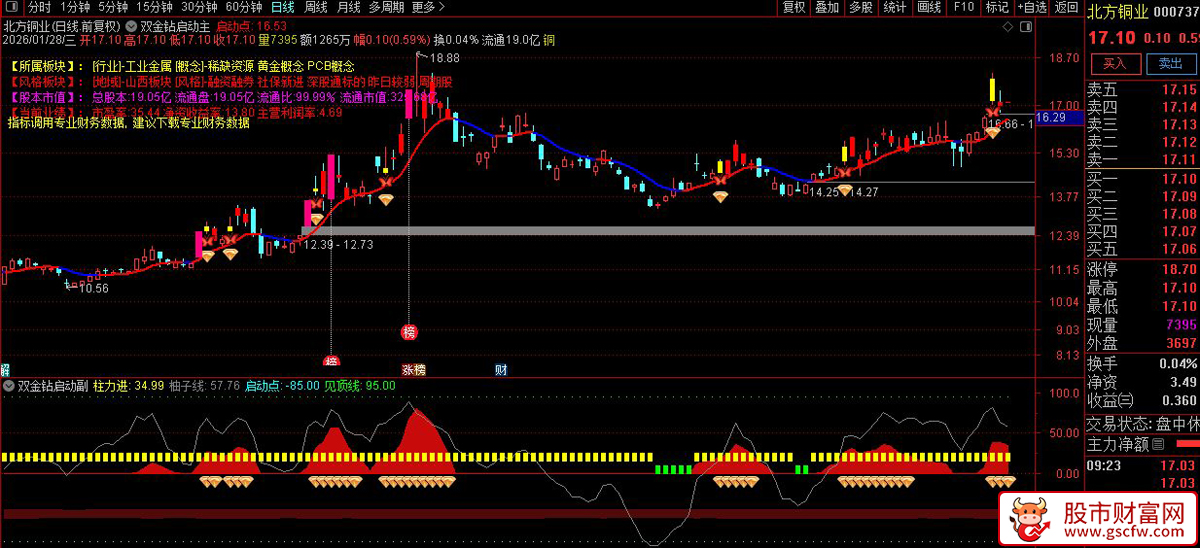Click the dark red bar at sub-chart bottom

(500, 514)
